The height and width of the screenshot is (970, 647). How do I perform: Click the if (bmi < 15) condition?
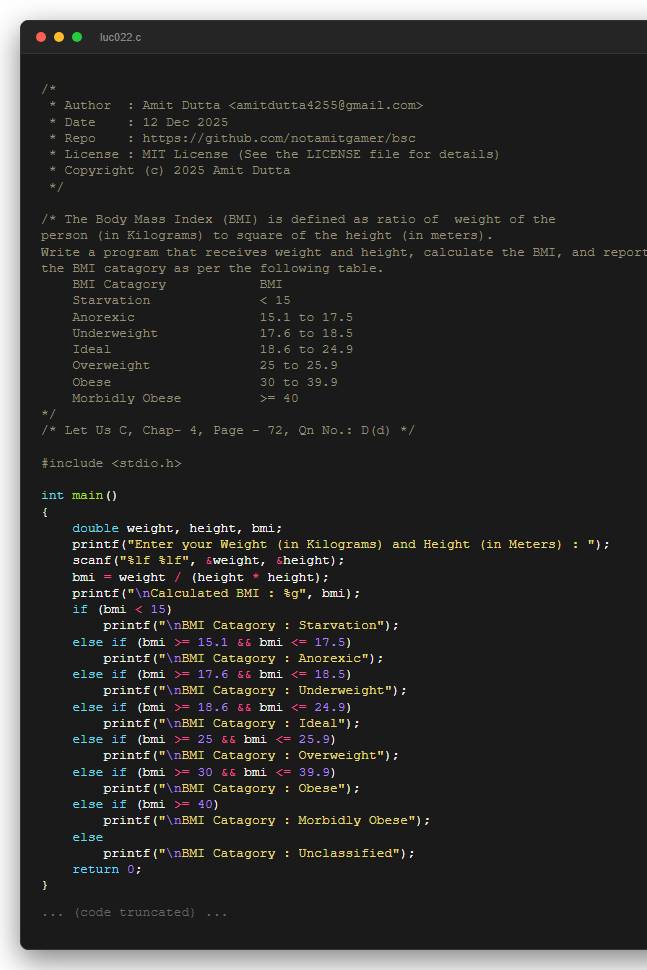pos(122,609)
